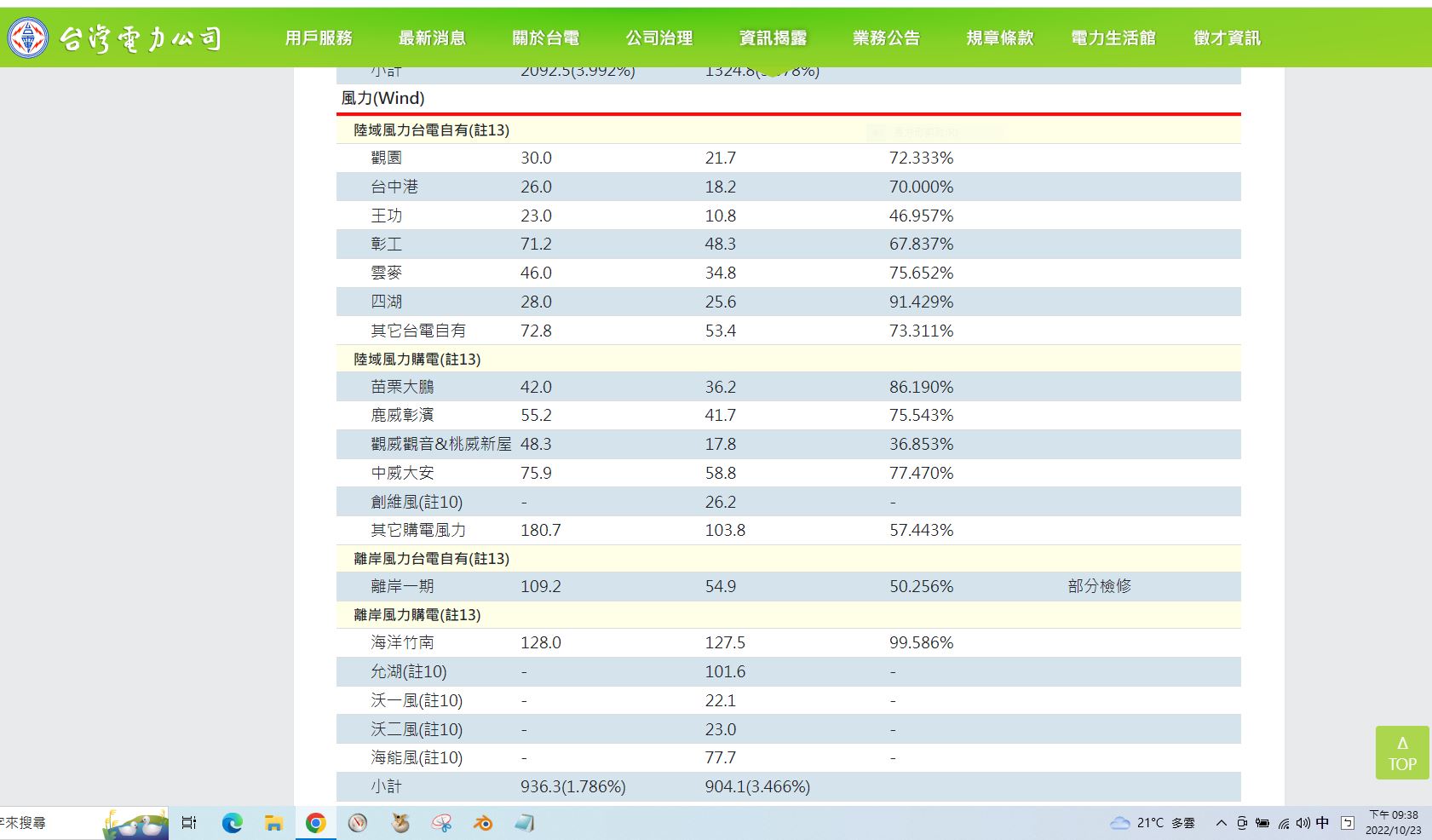This screenshot has width=1432, height=840.
Task: Select the 沃二風(註10) row name
Action: click(417, 729)
